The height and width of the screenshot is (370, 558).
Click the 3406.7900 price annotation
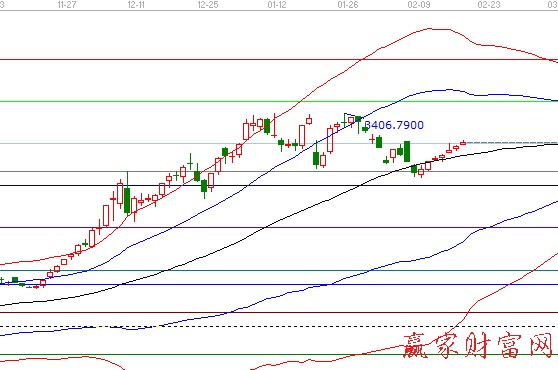pos(394,125)
